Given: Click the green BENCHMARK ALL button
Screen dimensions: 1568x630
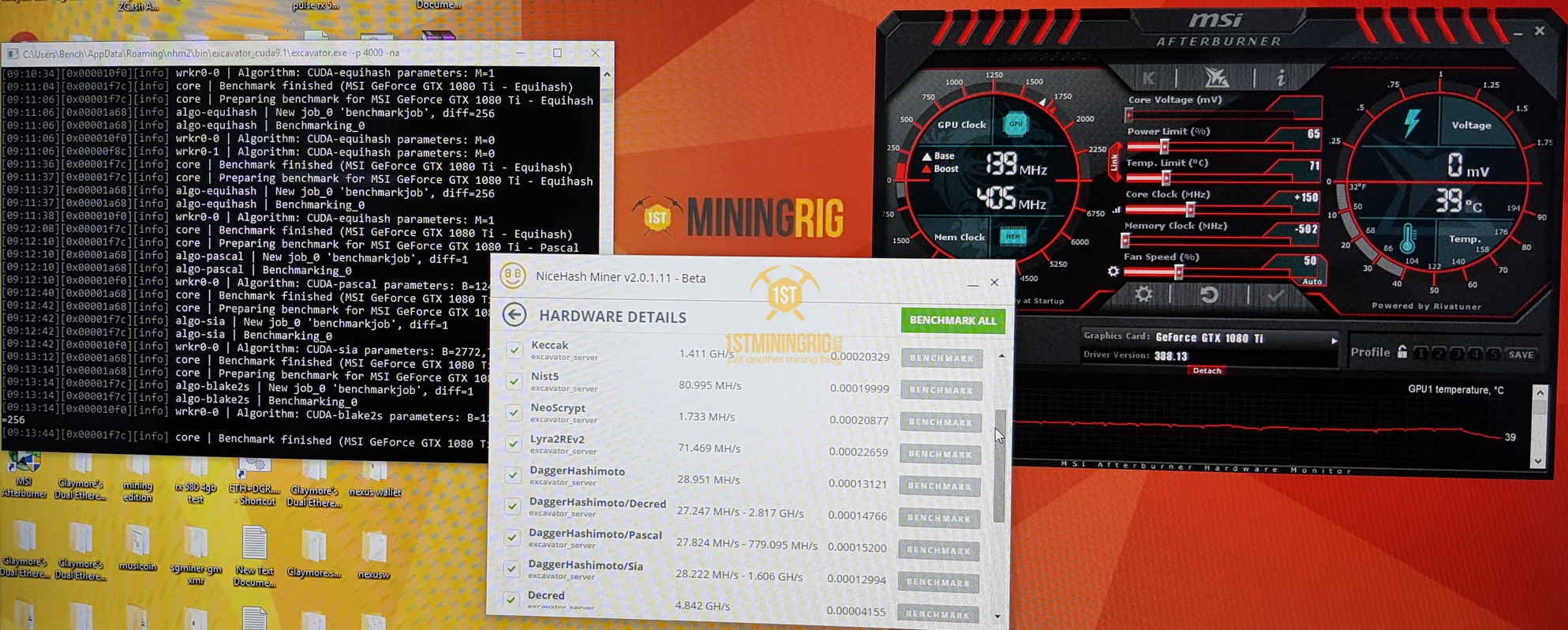Looking at the screenshot, I should tap(952, 320).
